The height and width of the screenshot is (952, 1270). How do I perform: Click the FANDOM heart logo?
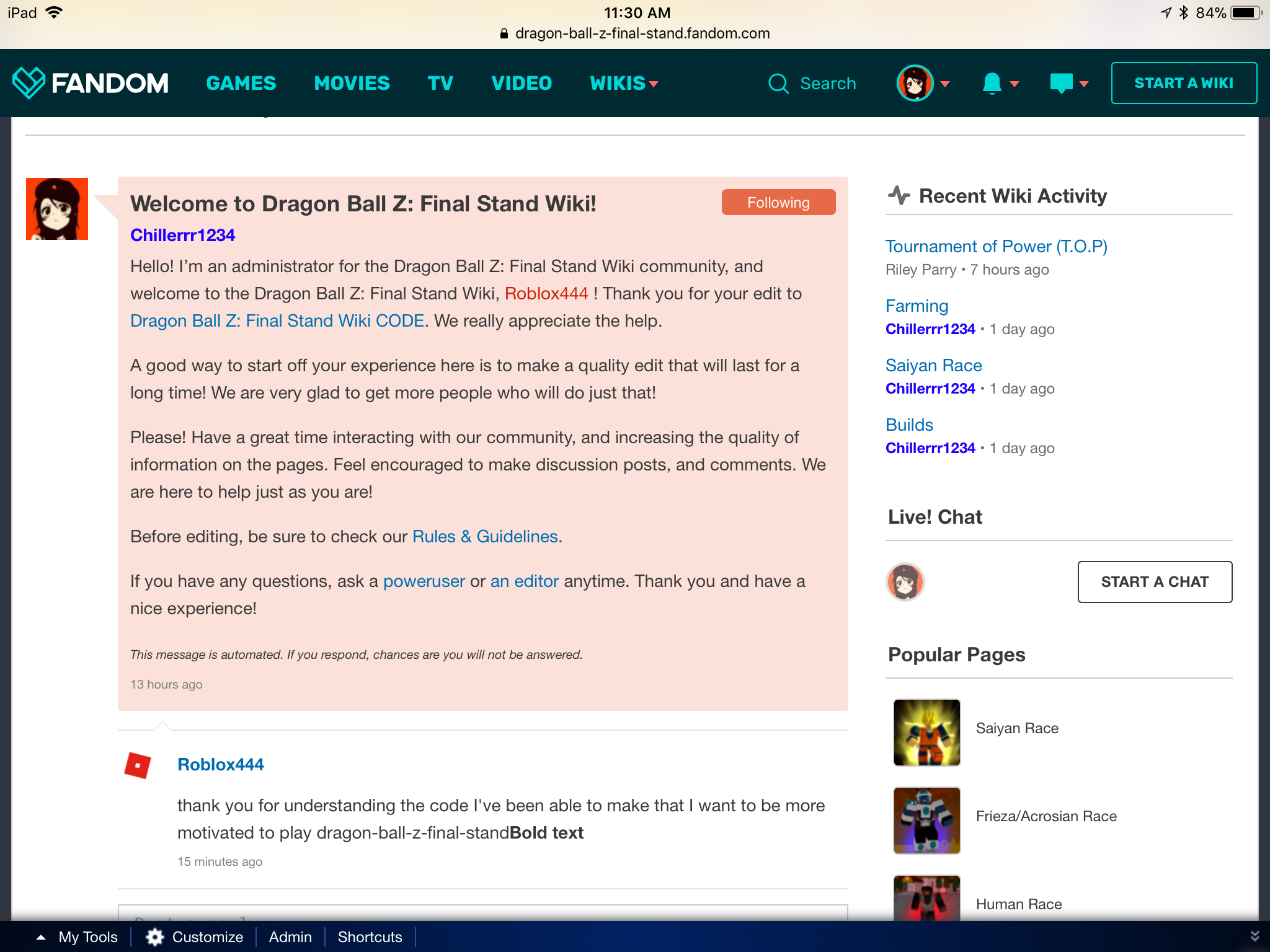click(x=29, y=82)
